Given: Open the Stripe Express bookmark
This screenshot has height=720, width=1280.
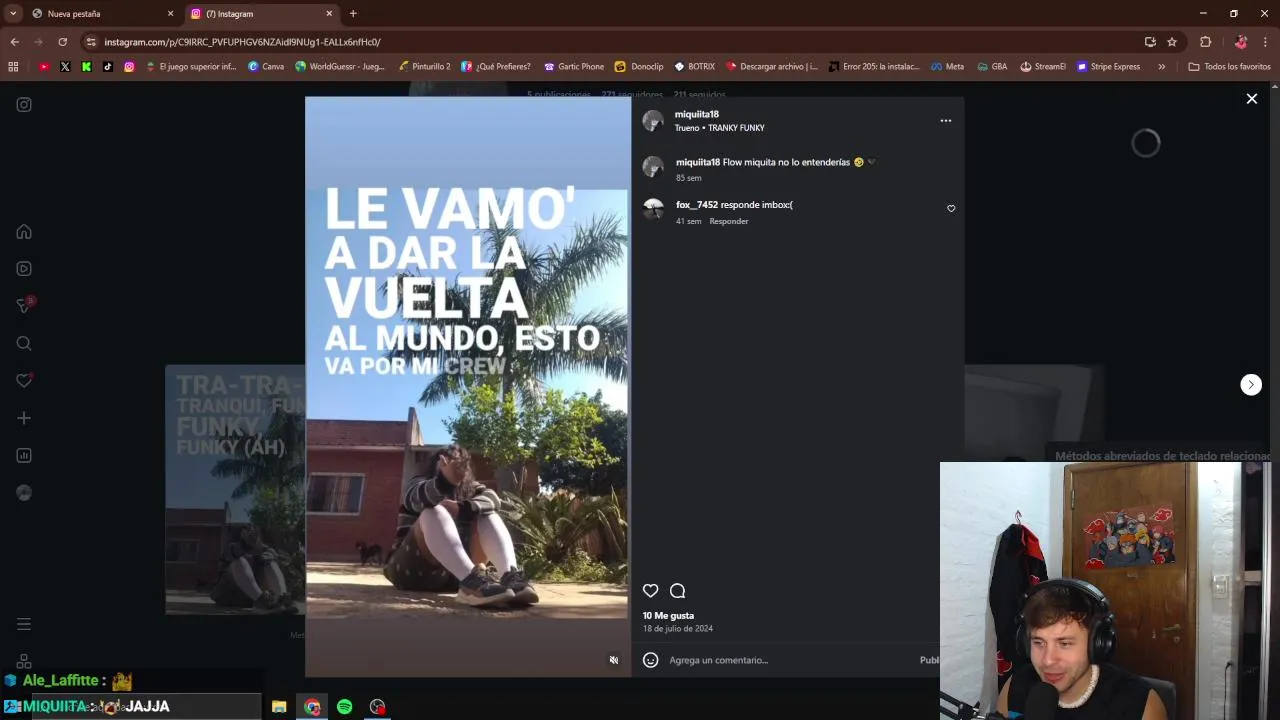Looking at the screenshot, I should tap(1109, 67).
